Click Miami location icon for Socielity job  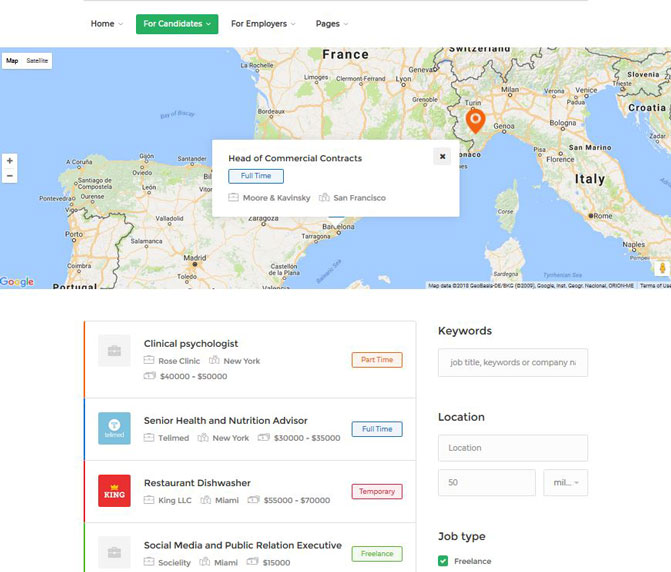pos(205,562)
